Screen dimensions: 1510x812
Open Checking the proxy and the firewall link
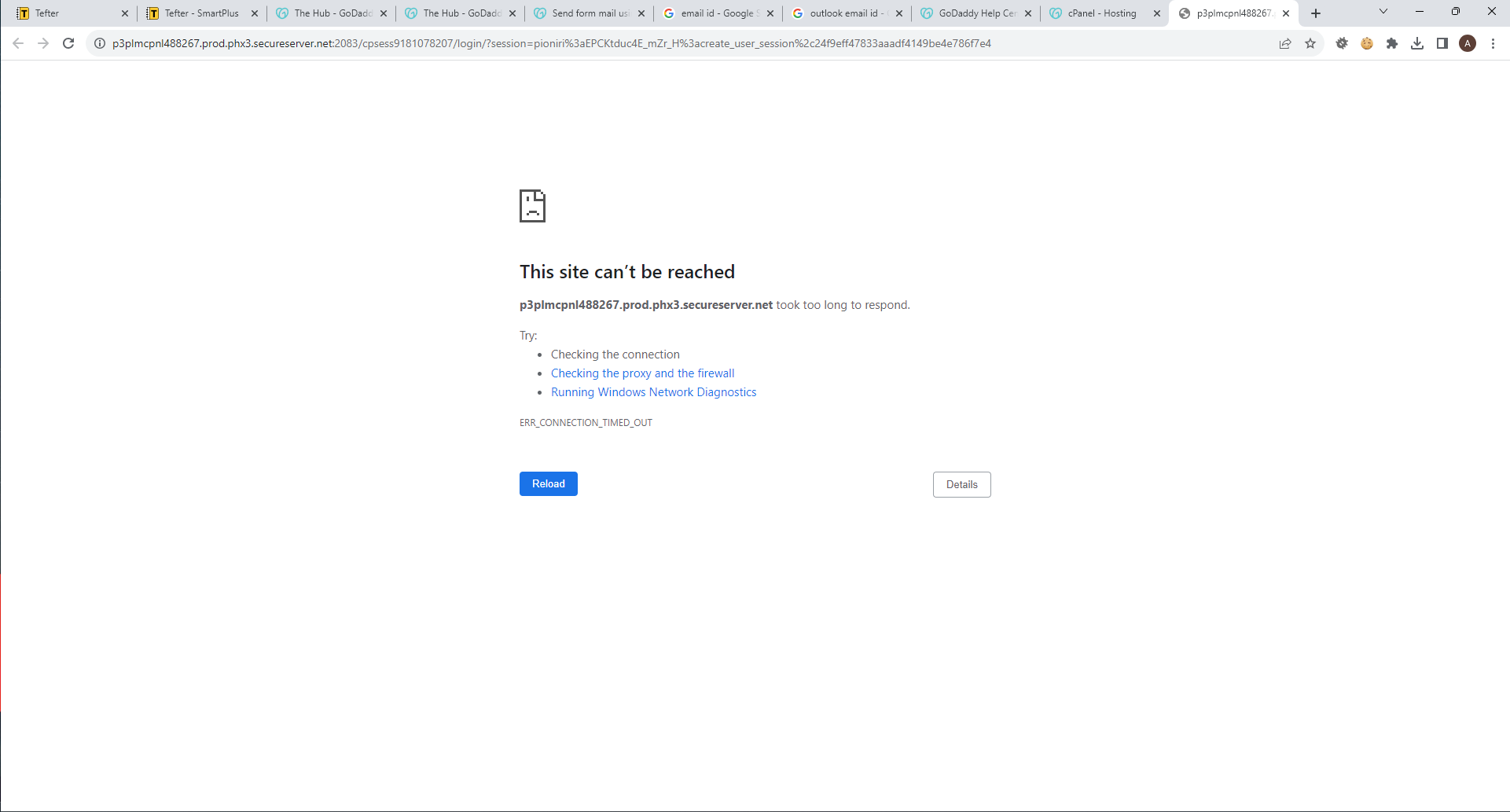642,373
